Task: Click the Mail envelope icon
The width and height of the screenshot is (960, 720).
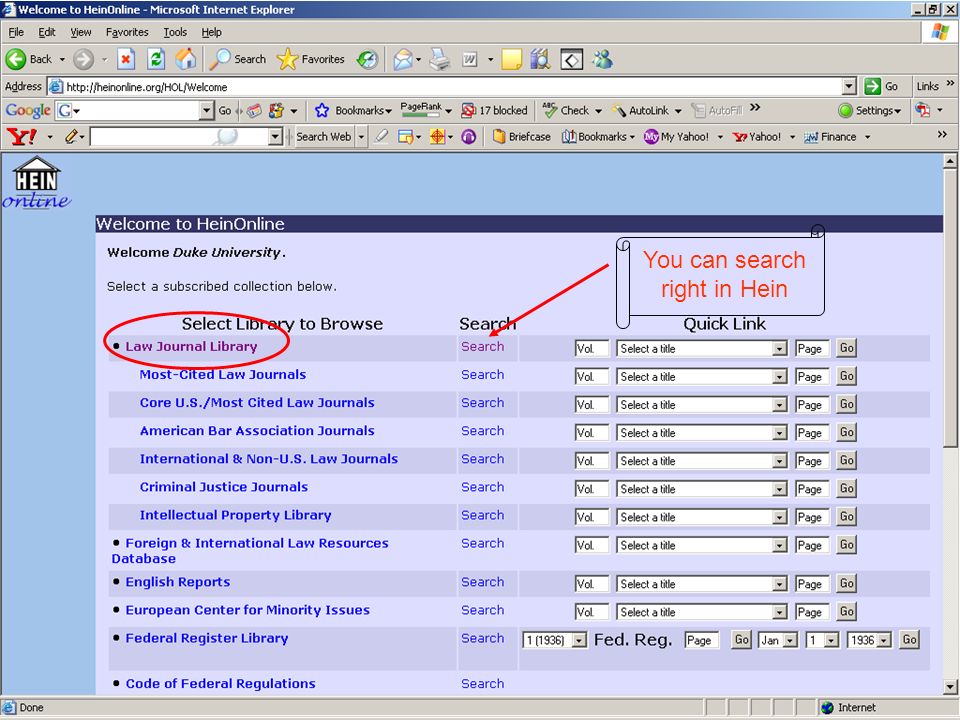Action: pos(403,59)
